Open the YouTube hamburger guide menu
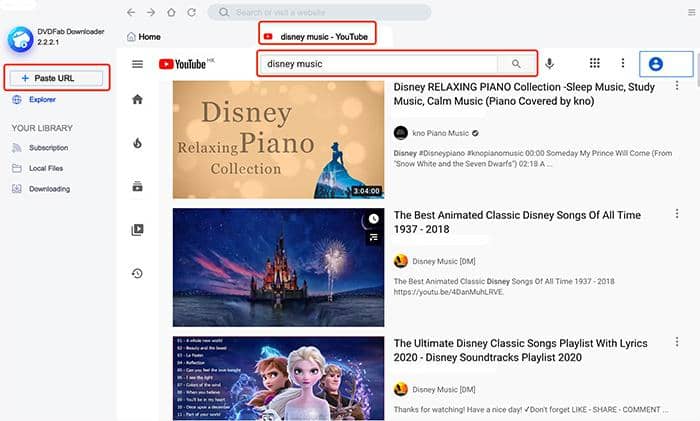The image size is (700, 421). click(138, 64)
